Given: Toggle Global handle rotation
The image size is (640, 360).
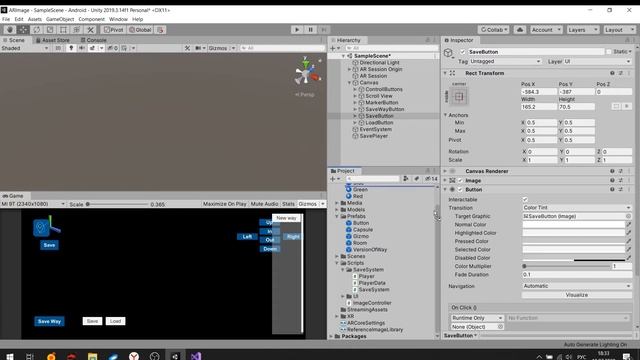Looking at the screenshot, I should click(x=140, y=30).
